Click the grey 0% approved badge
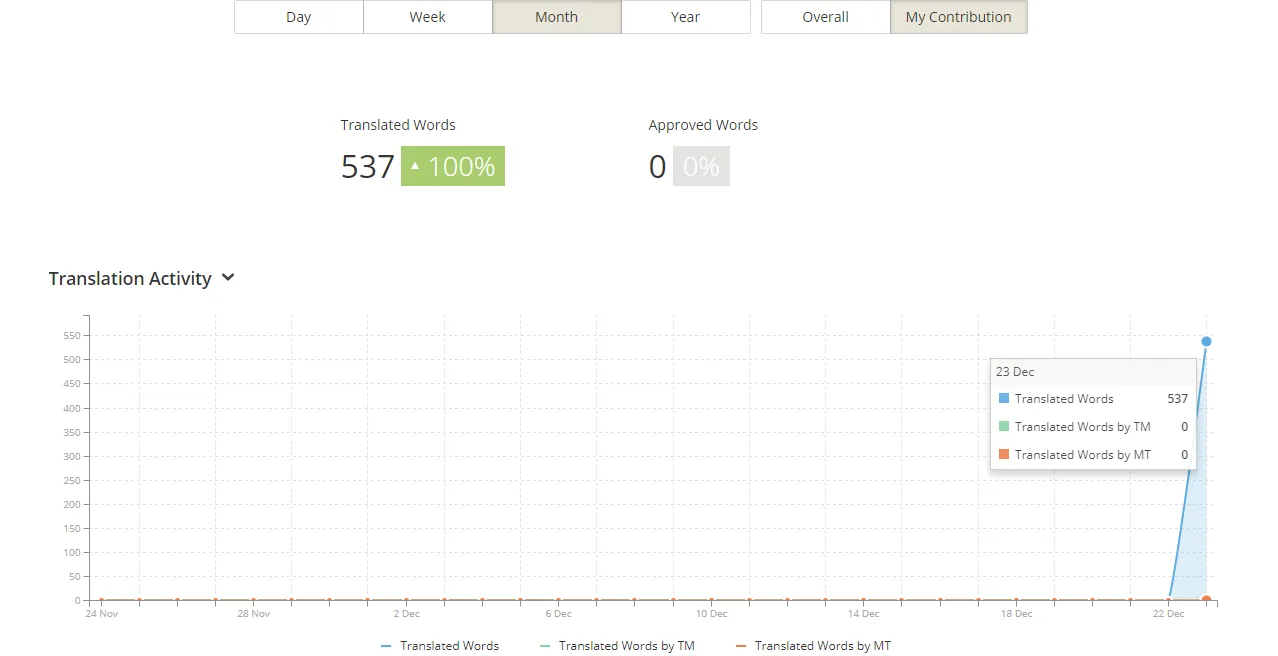This screenshot has width=1278, height=656. click(x=701, y=166)
